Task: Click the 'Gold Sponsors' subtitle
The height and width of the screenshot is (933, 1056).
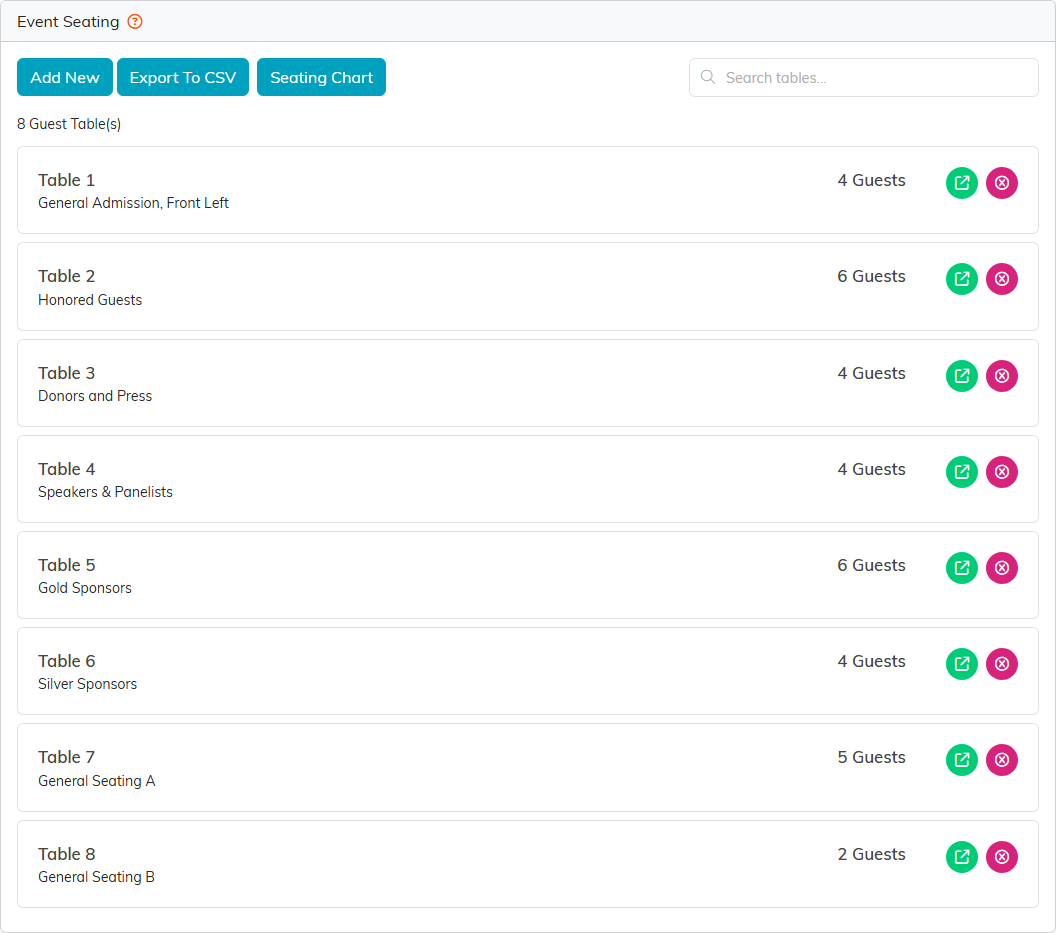Action: [x=85, y=588]
